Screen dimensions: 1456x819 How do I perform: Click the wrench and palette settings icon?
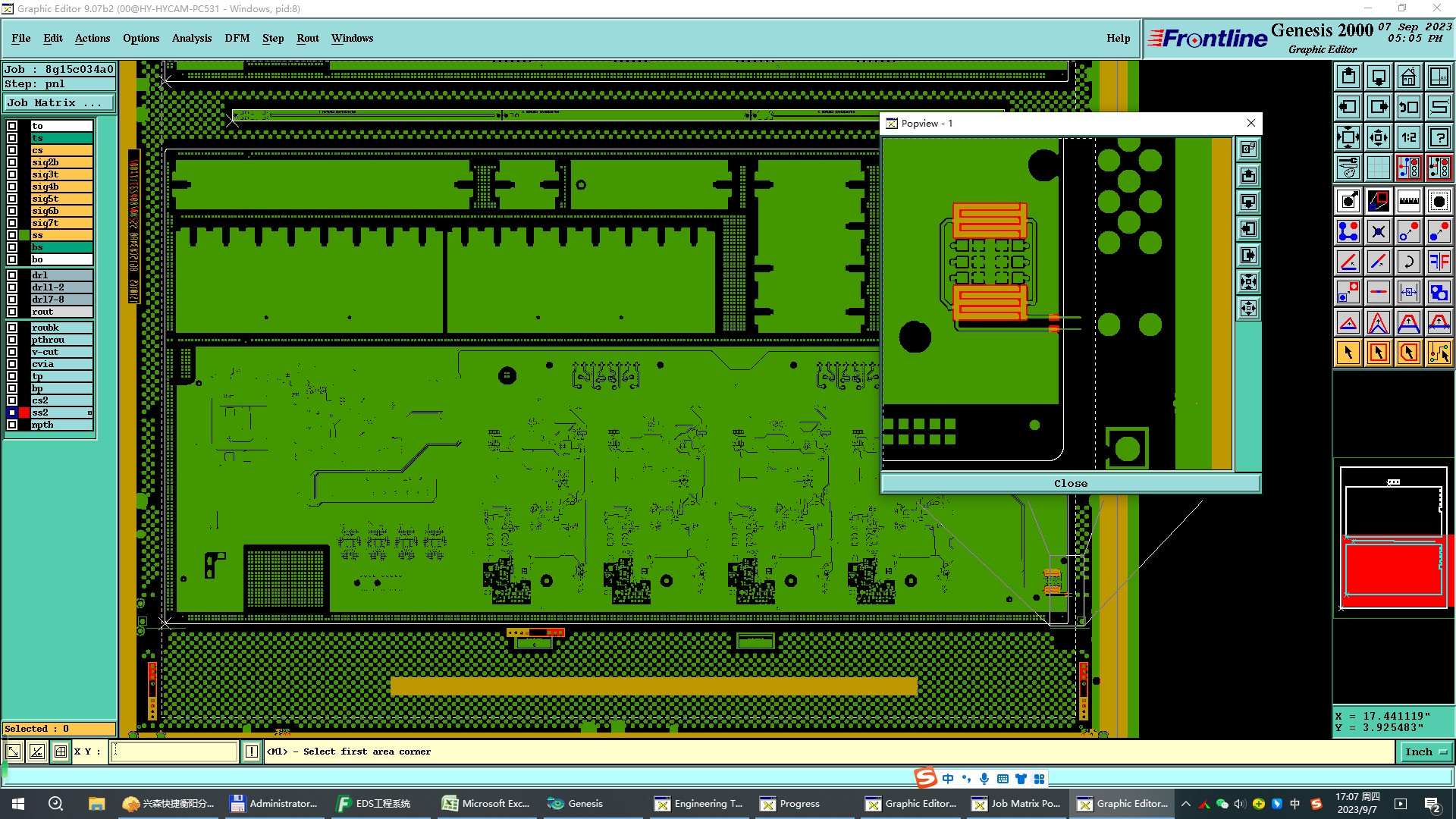point(1348,168)
